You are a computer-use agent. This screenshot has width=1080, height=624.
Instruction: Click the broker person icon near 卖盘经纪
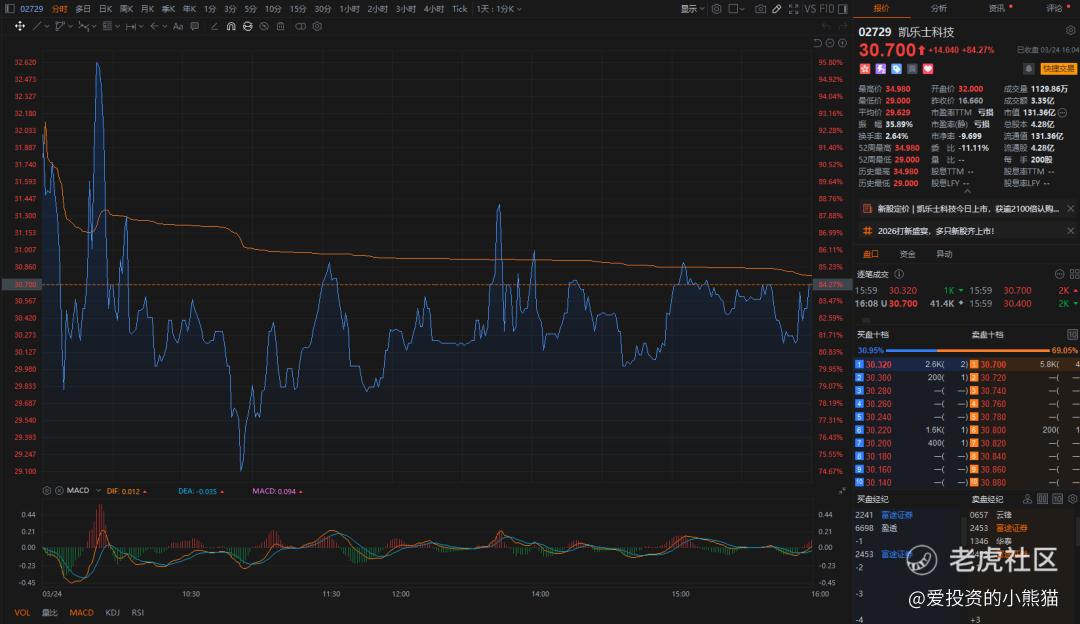pos(1027,499)
